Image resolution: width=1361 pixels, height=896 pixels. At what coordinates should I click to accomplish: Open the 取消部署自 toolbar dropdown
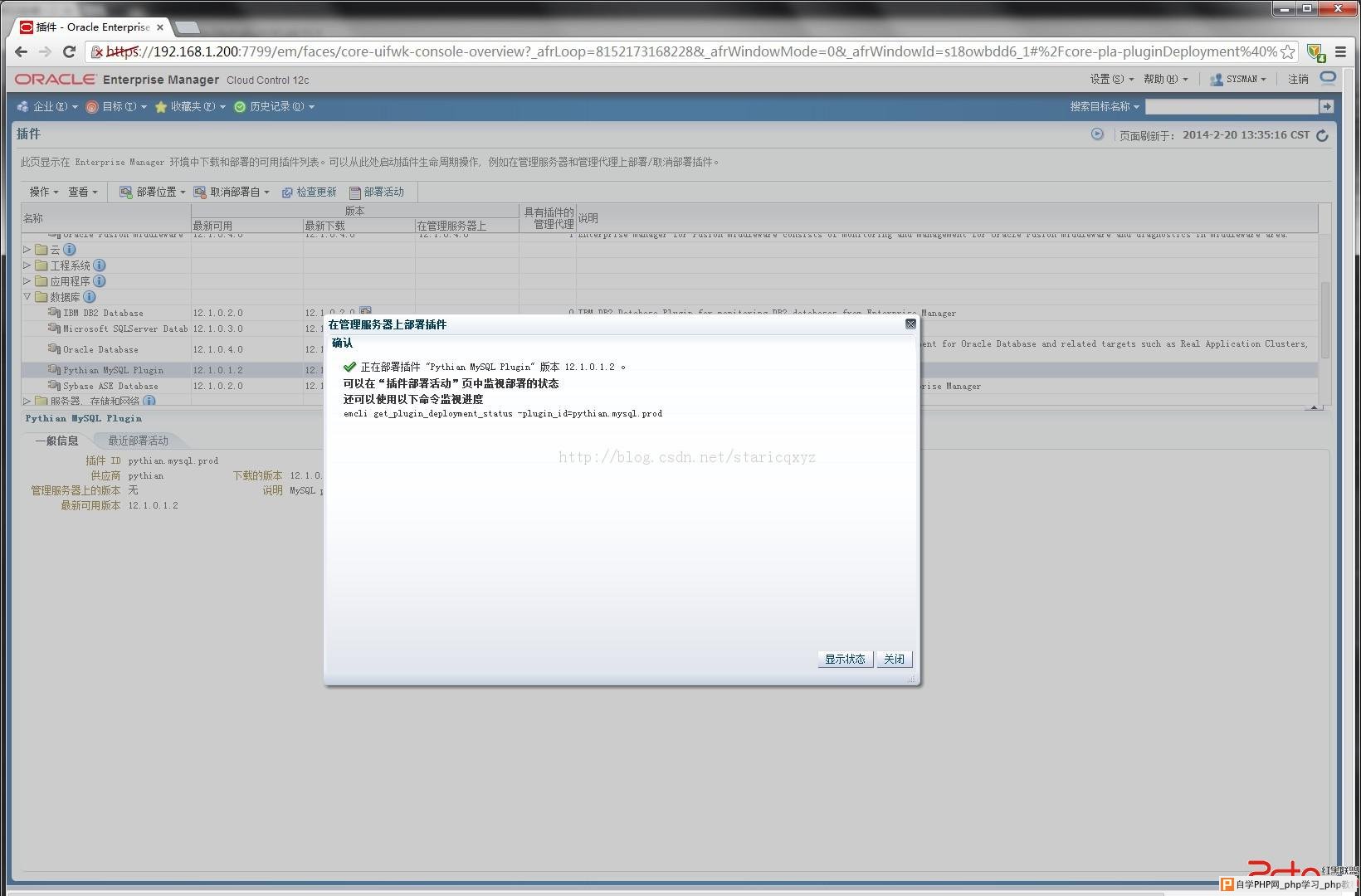pos(232,192)
